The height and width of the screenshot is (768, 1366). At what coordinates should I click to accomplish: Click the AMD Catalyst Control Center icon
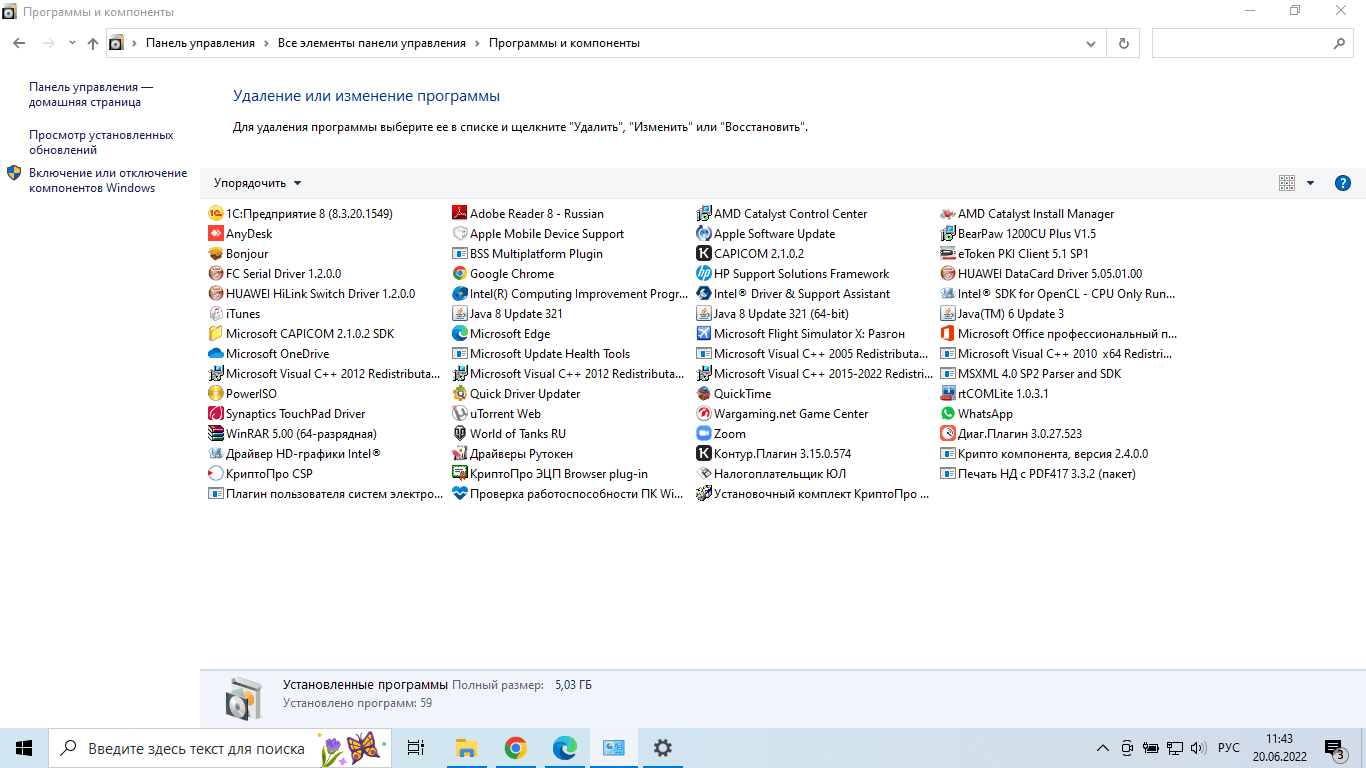click(x=704, y=214)
